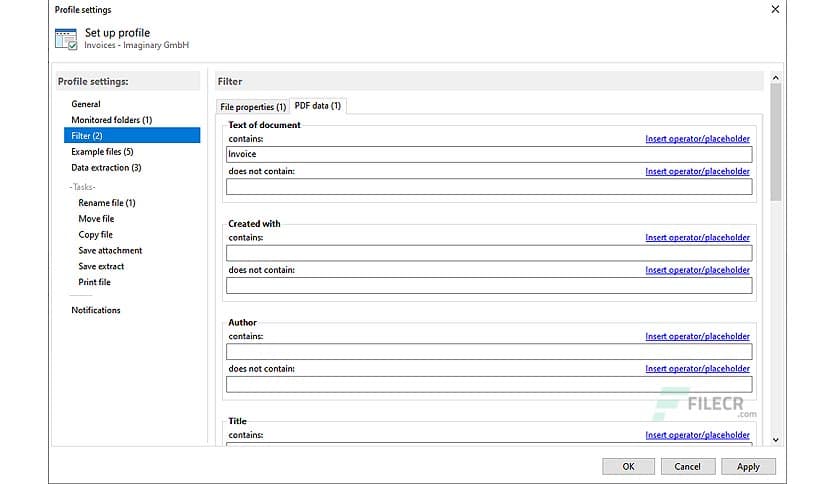Insert operator/placeholder for Text of document contains

point(697,139)
